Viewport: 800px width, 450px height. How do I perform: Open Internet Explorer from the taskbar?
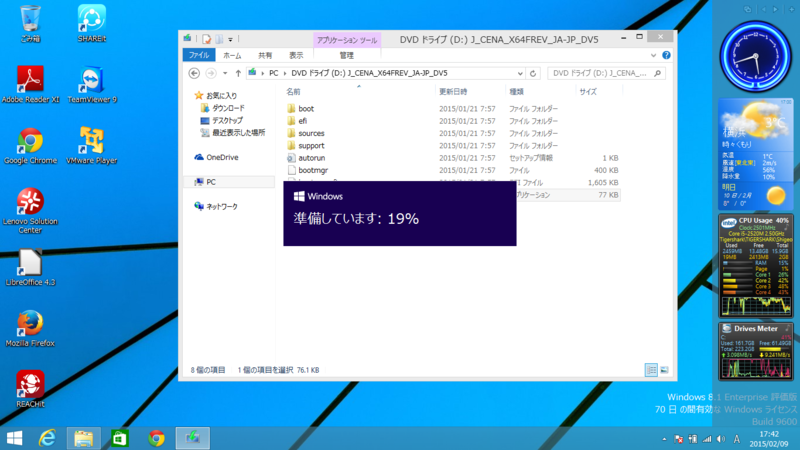click(x=47, y=438)
